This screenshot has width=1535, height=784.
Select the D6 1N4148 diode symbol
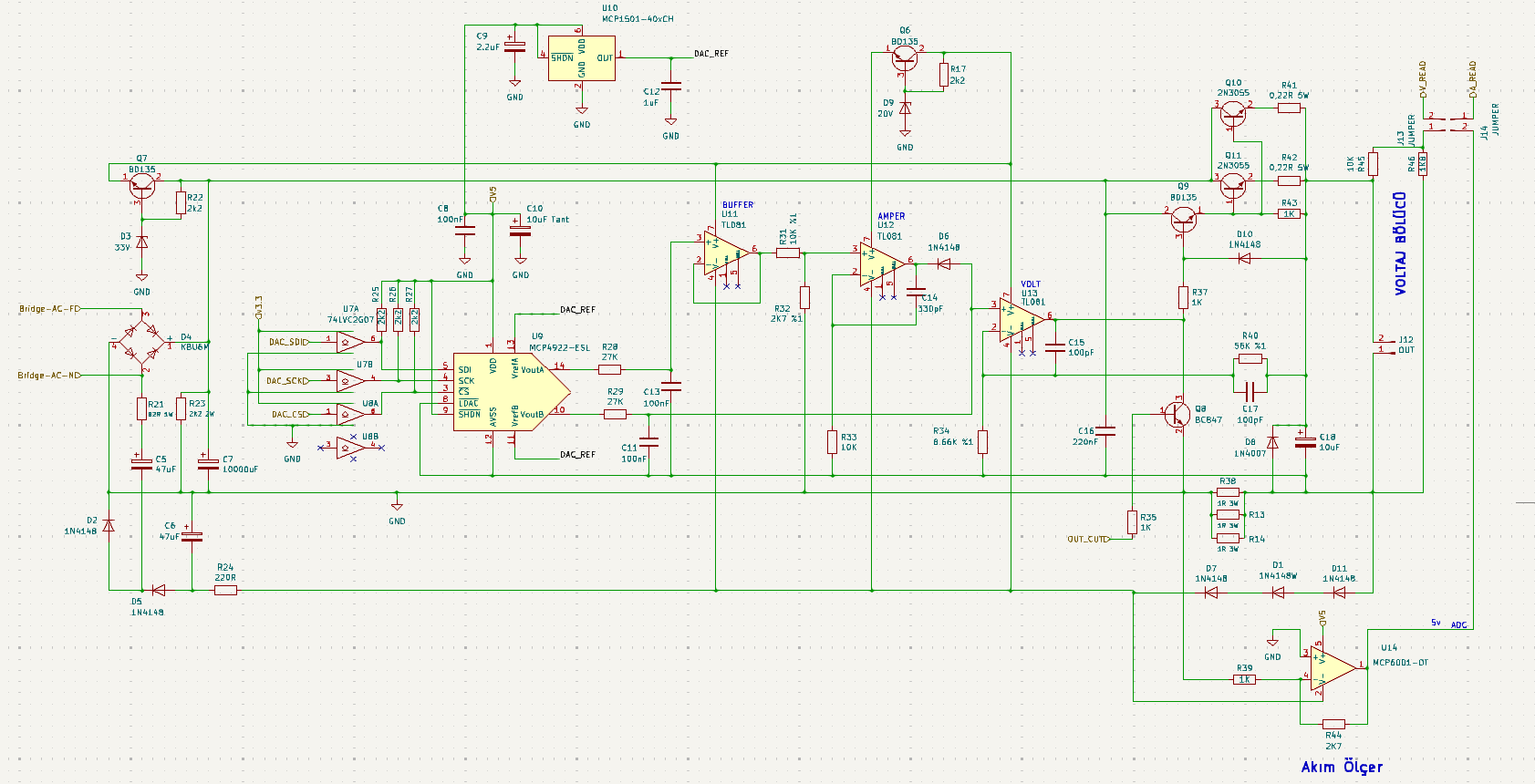click(943, 264)
